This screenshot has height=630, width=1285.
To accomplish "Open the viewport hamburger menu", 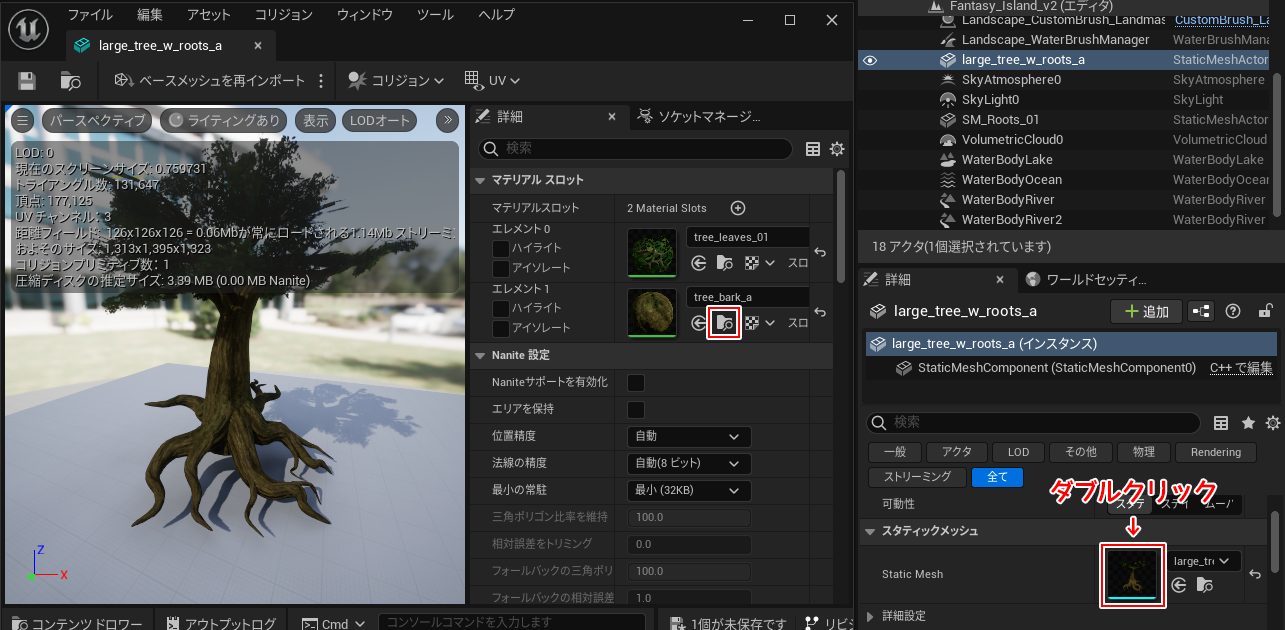I will click(x=23, y=120).
